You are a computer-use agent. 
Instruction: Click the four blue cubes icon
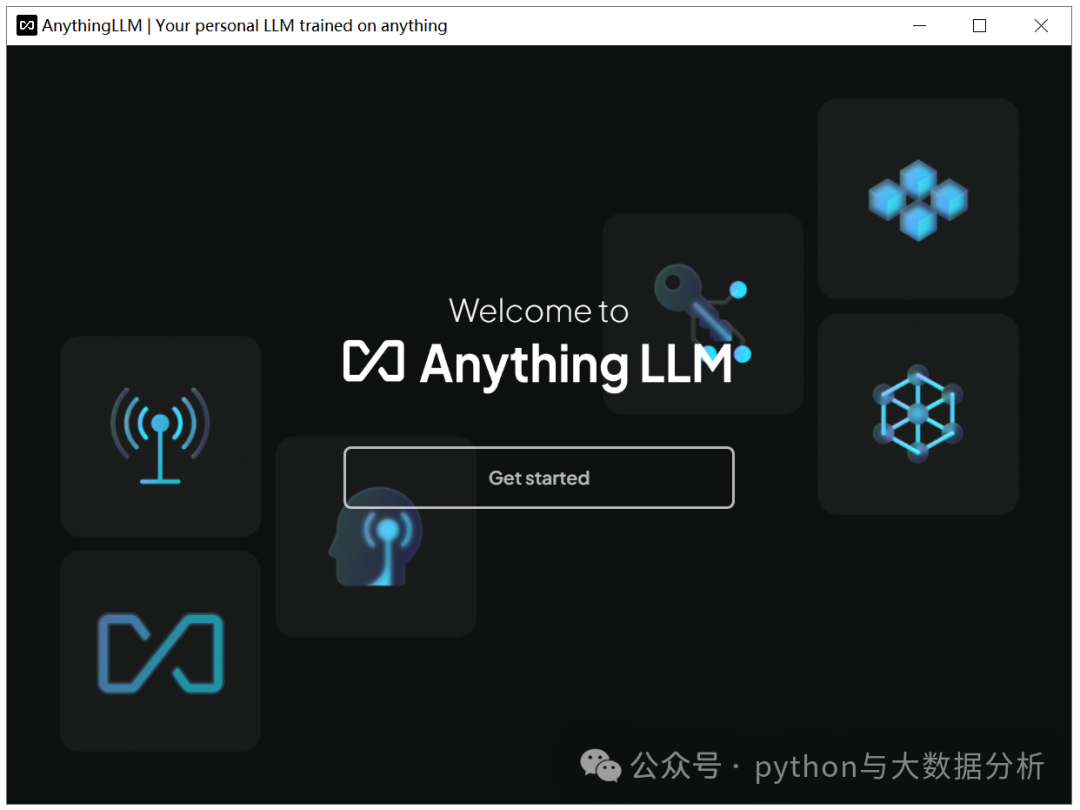click(x=918, y=200)
